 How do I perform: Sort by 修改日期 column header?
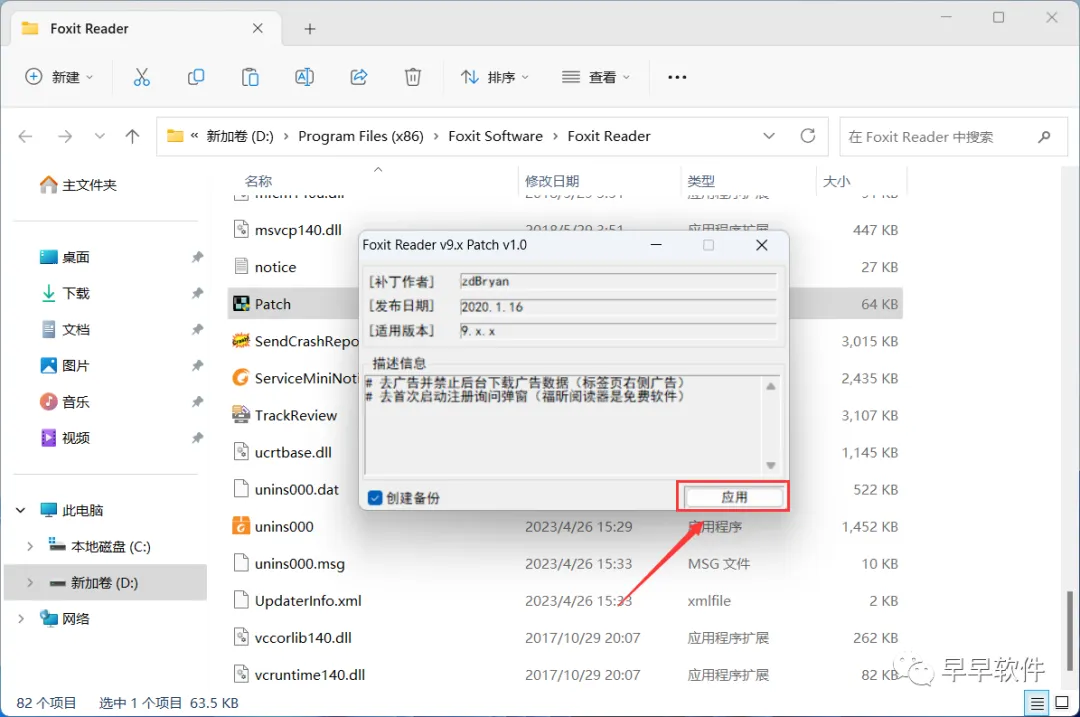(x=552, y=181)
